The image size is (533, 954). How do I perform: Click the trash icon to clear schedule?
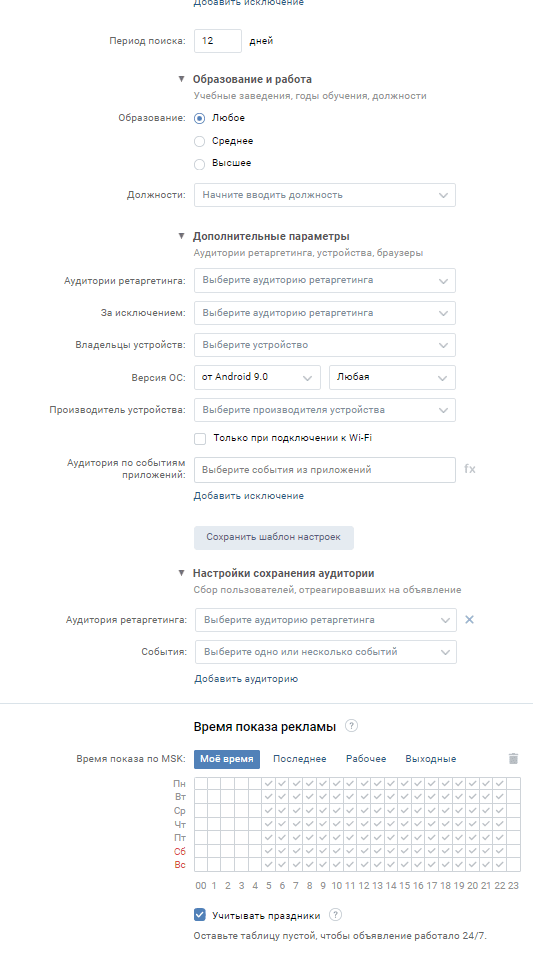(x=513, y=758)
